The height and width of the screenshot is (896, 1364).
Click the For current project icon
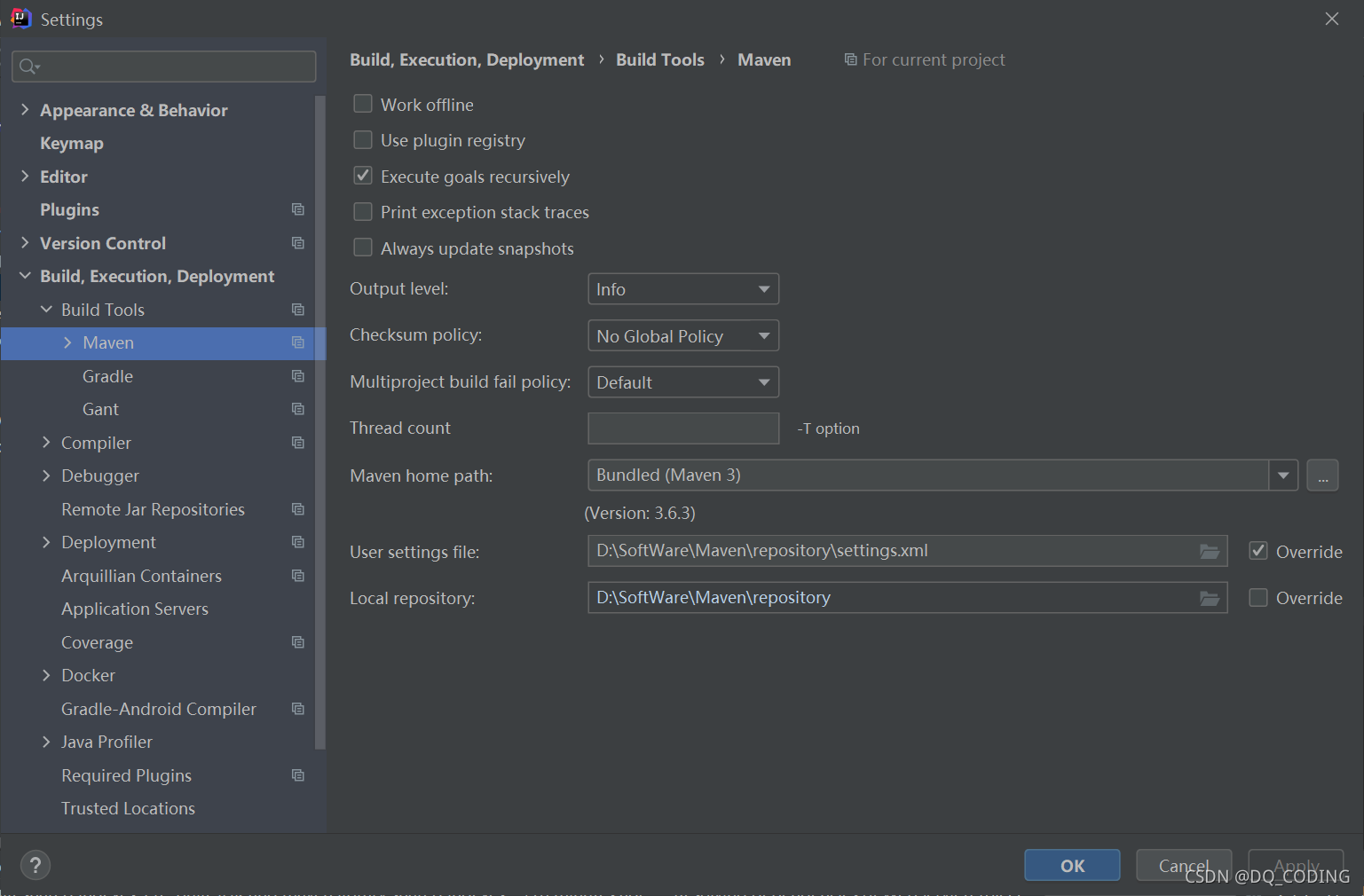coord(850,59)
